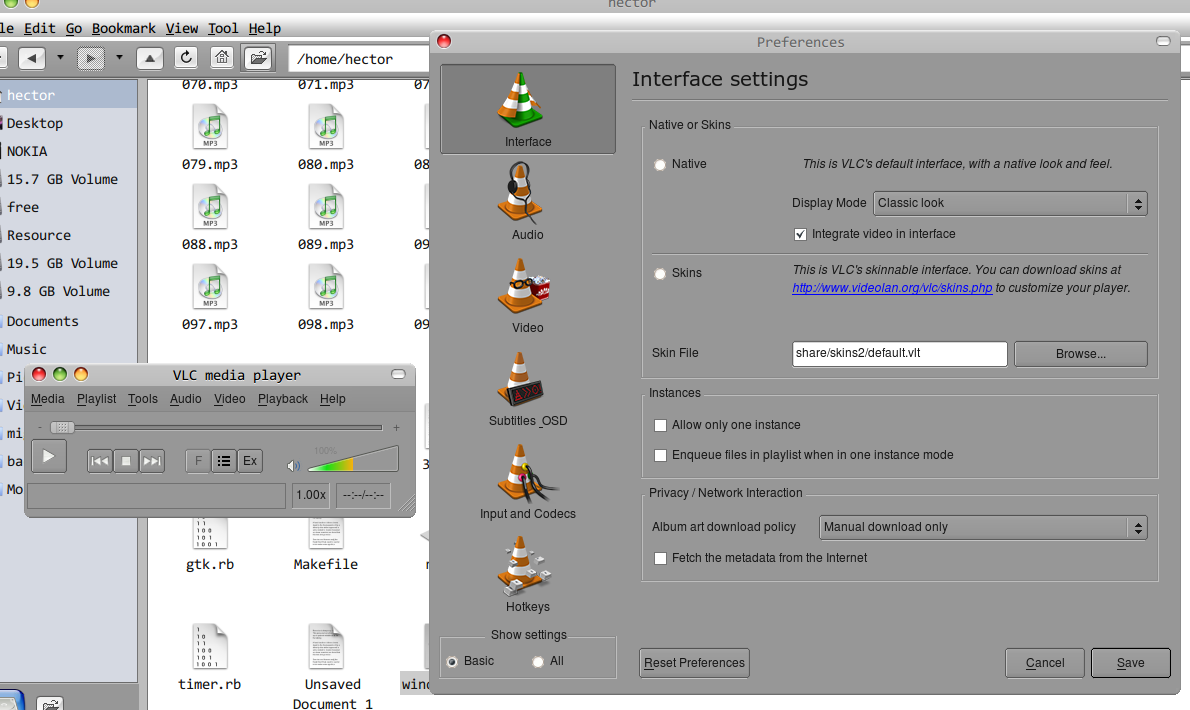1190x710 pixels.
Task: Click Cancel in Preferences
Action: (x=1045, y=663)
